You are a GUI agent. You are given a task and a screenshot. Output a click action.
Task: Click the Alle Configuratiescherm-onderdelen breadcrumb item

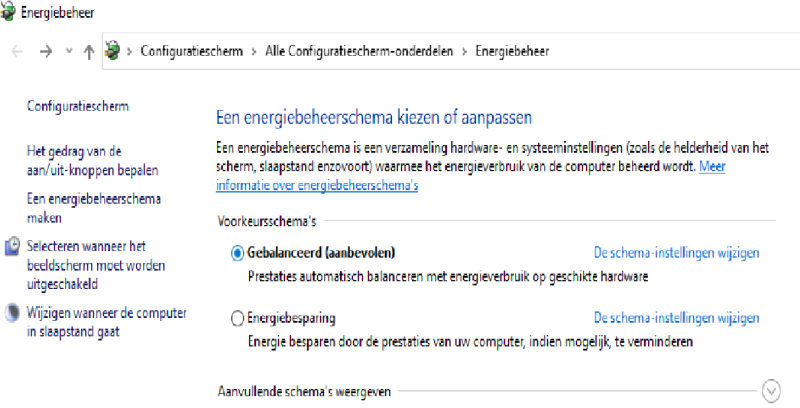coord(359,51)
